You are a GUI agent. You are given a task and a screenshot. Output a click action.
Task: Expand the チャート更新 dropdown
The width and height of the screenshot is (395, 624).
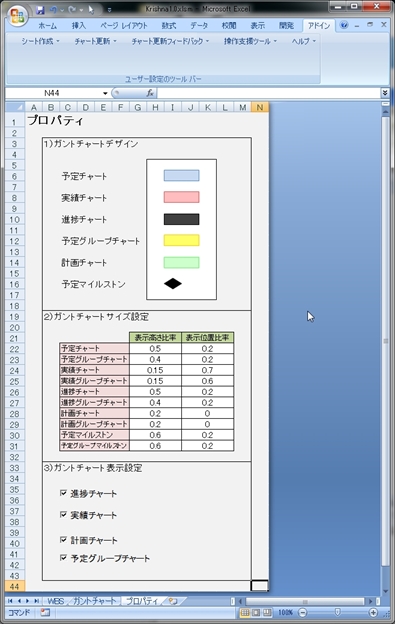tap(95, 41)
